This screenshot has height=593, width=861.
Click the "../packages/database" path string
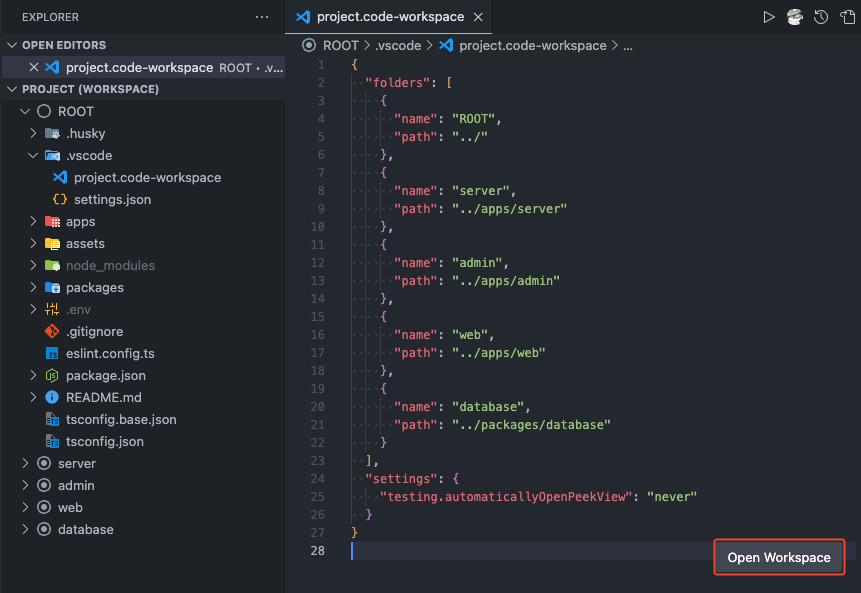[x=531, y=424]
